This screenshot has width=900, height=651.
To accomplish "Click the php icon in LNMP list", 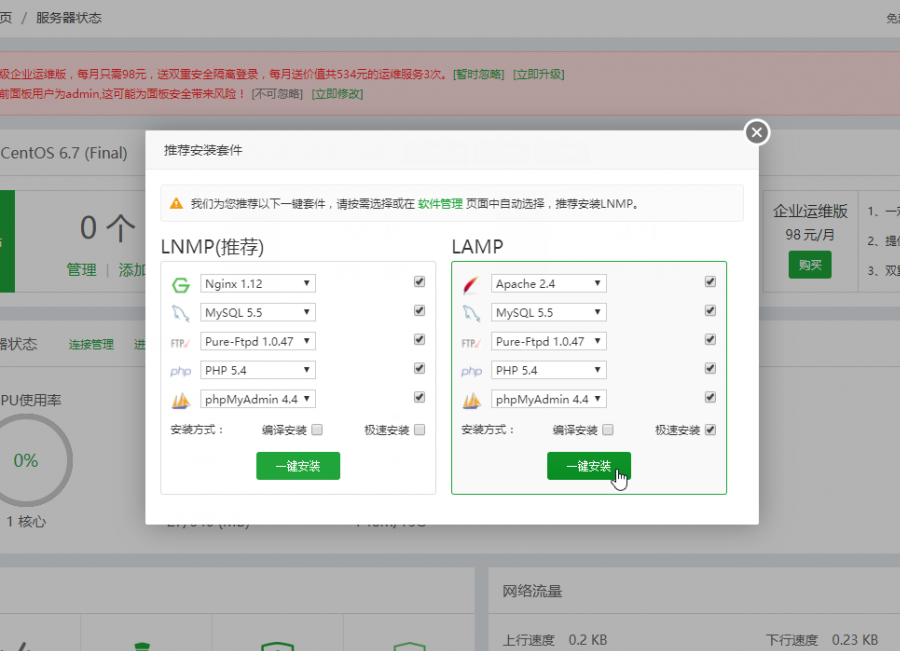I will (180, 371).
